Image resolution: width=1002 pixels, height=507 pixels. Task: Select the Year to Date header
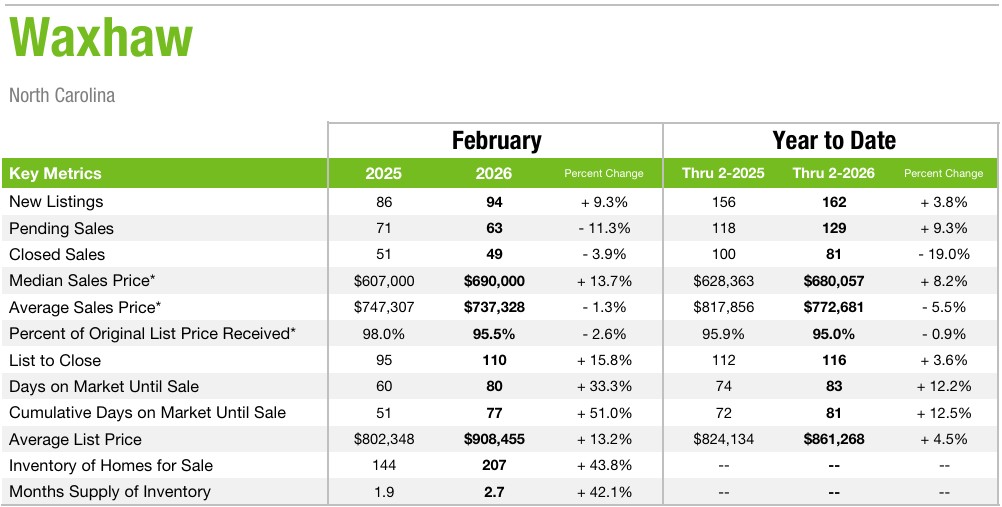click(x=833, y=141)
